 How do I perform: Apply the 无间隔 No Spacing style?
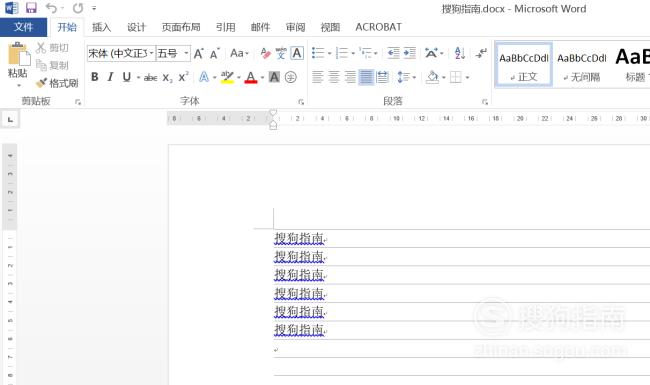(x=582, y=65)
